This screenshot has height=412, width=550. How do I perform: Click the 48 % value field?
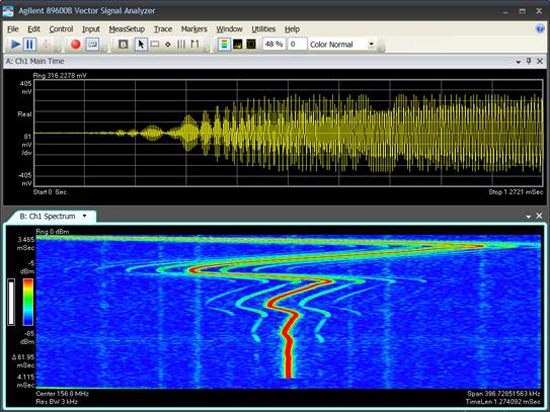tap(274, 44)
